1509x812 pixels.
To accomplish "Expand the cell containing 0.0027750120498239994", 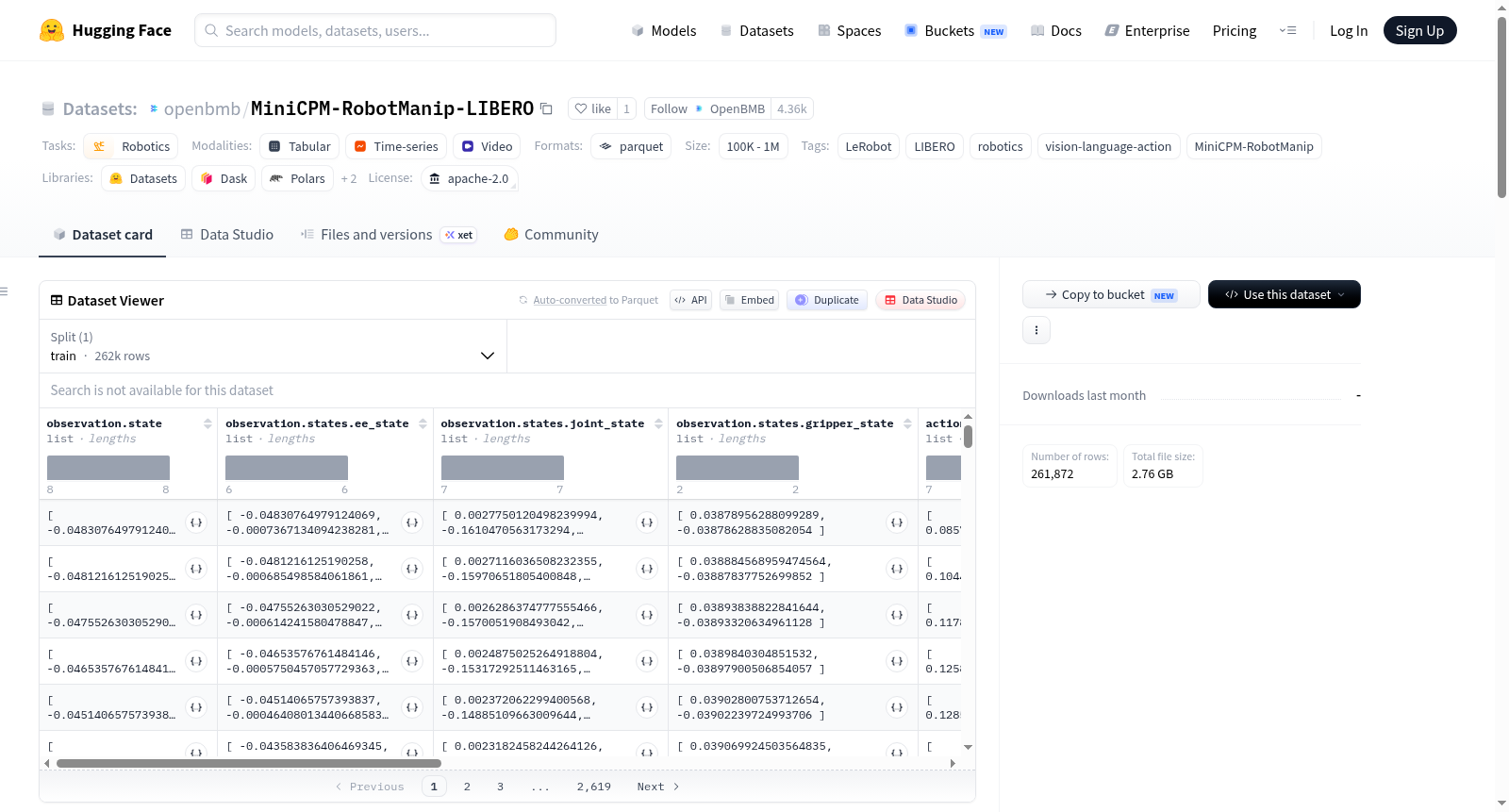I will (x=647, y=522).
